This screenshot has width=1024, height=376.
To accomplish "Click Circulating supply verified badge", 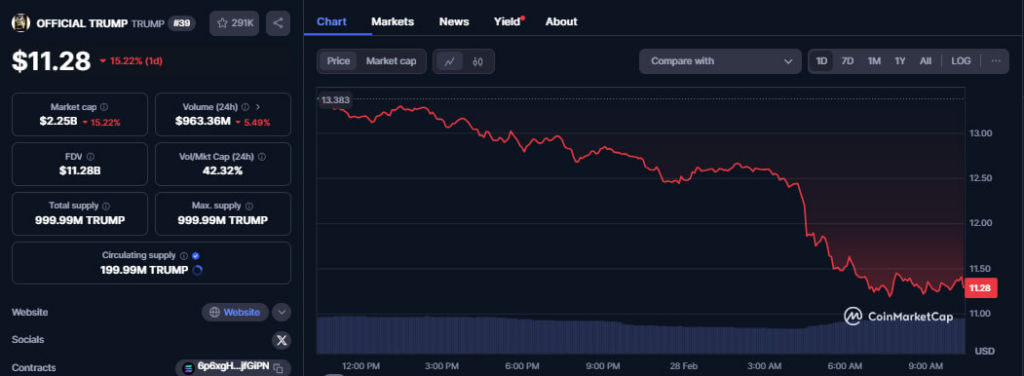I will (x=196, y=256).
